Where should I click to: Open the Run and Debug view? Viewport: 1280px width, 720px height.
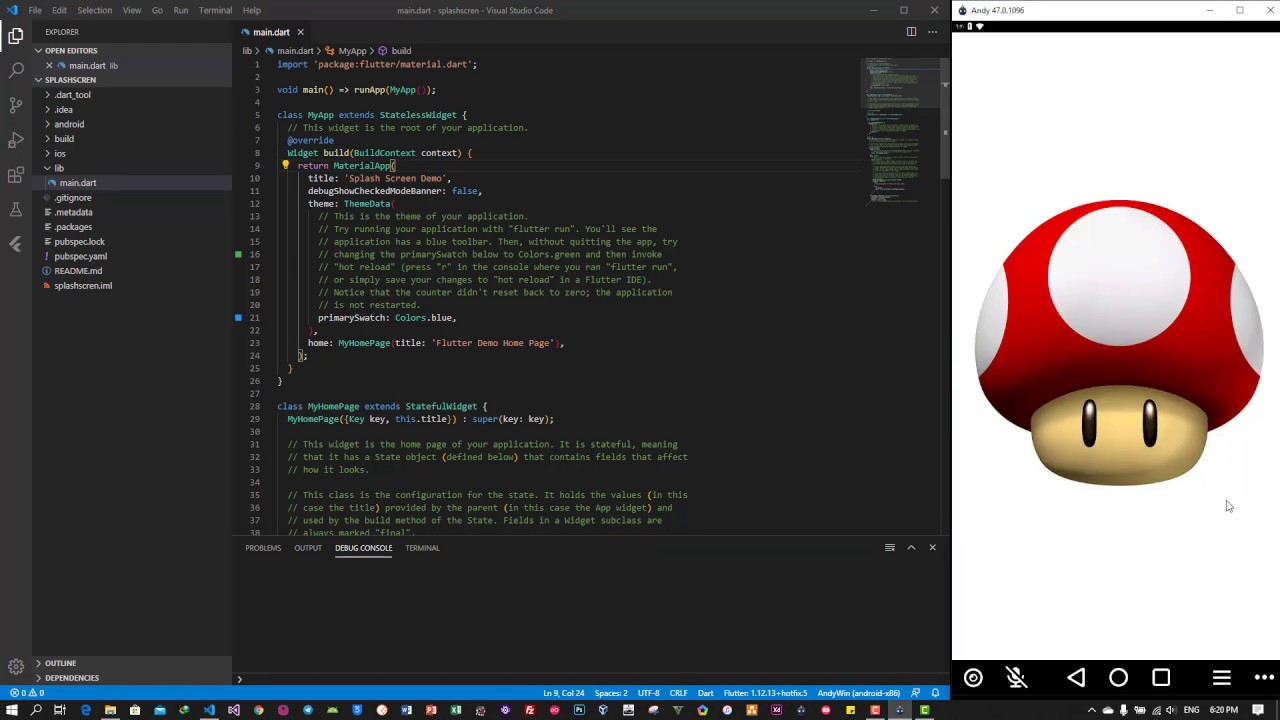15,140
